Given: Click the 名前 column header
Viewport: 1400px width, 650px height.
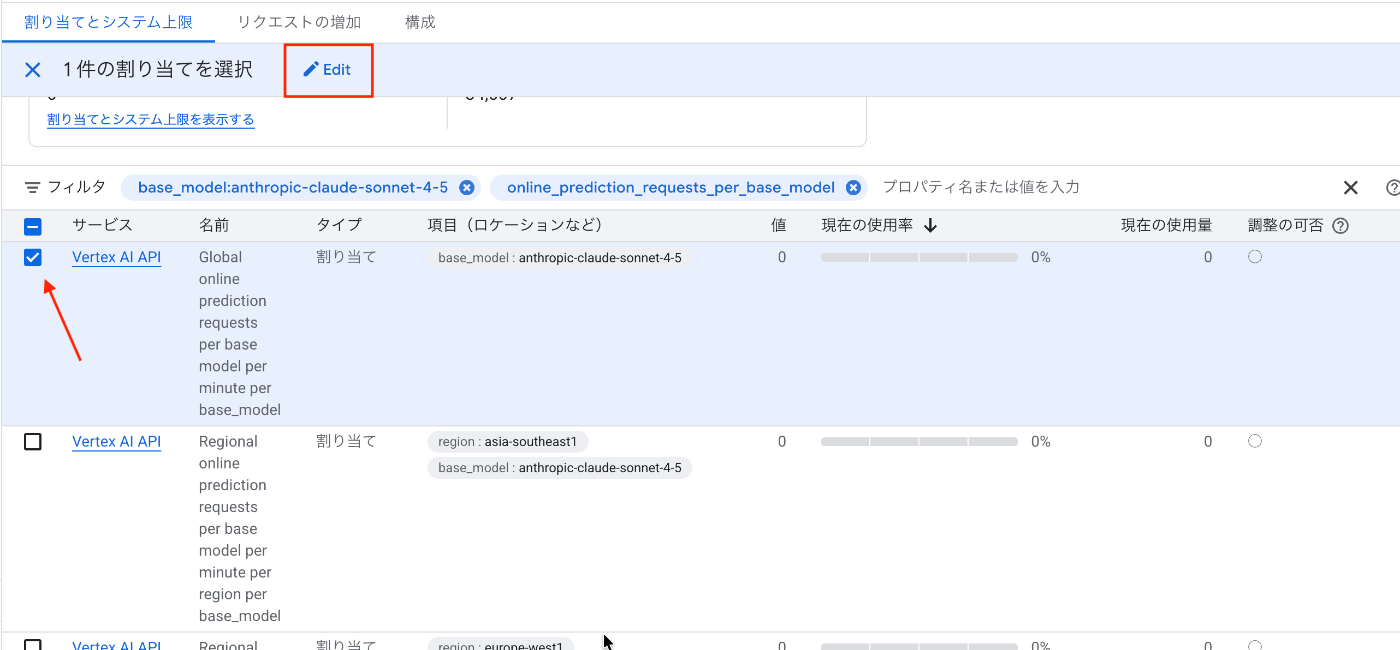Looking at the screenshot, I should 214,225.
